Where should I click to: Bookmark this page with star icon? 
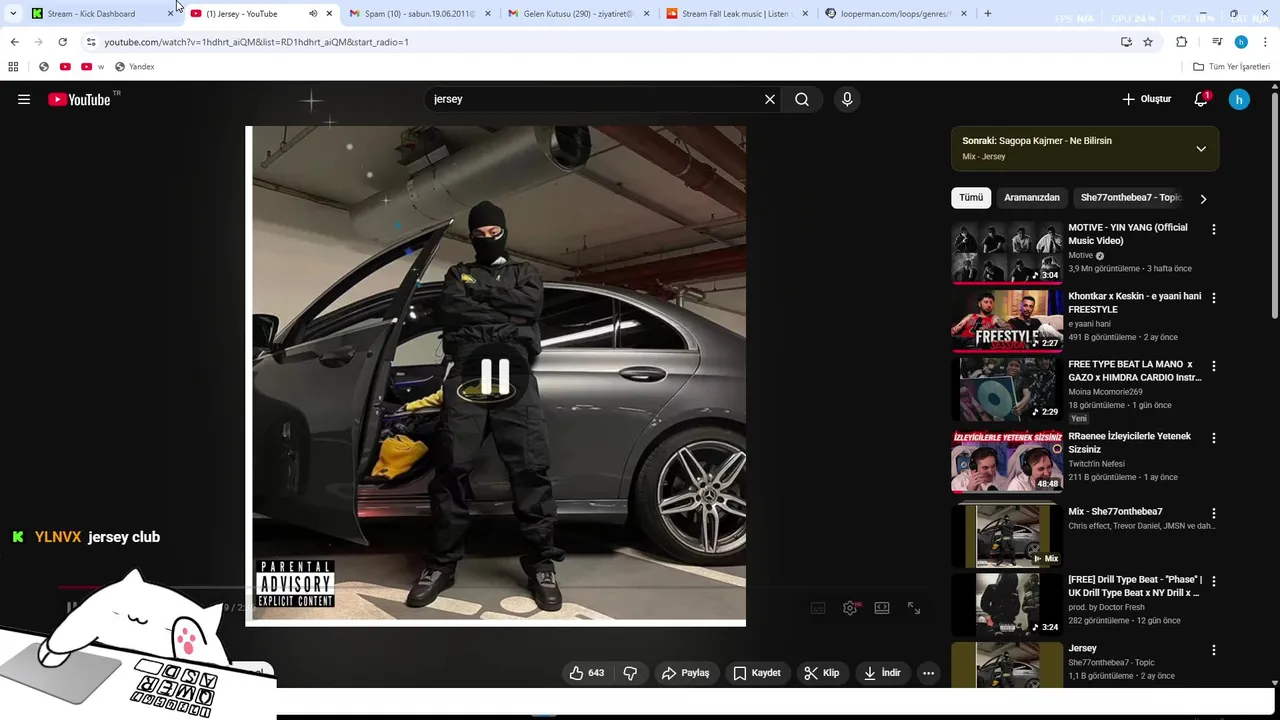tap(1148, 42)
